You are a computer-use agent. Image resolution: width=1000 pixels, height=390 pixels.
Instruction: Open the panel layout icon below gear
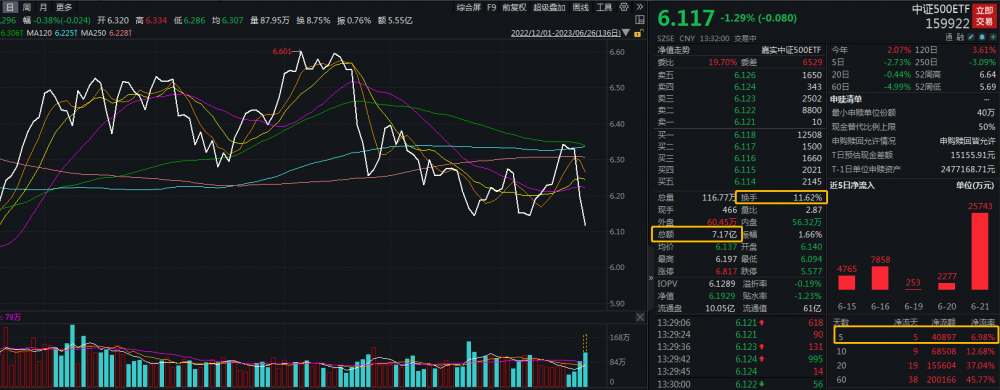tap(640, 20)
